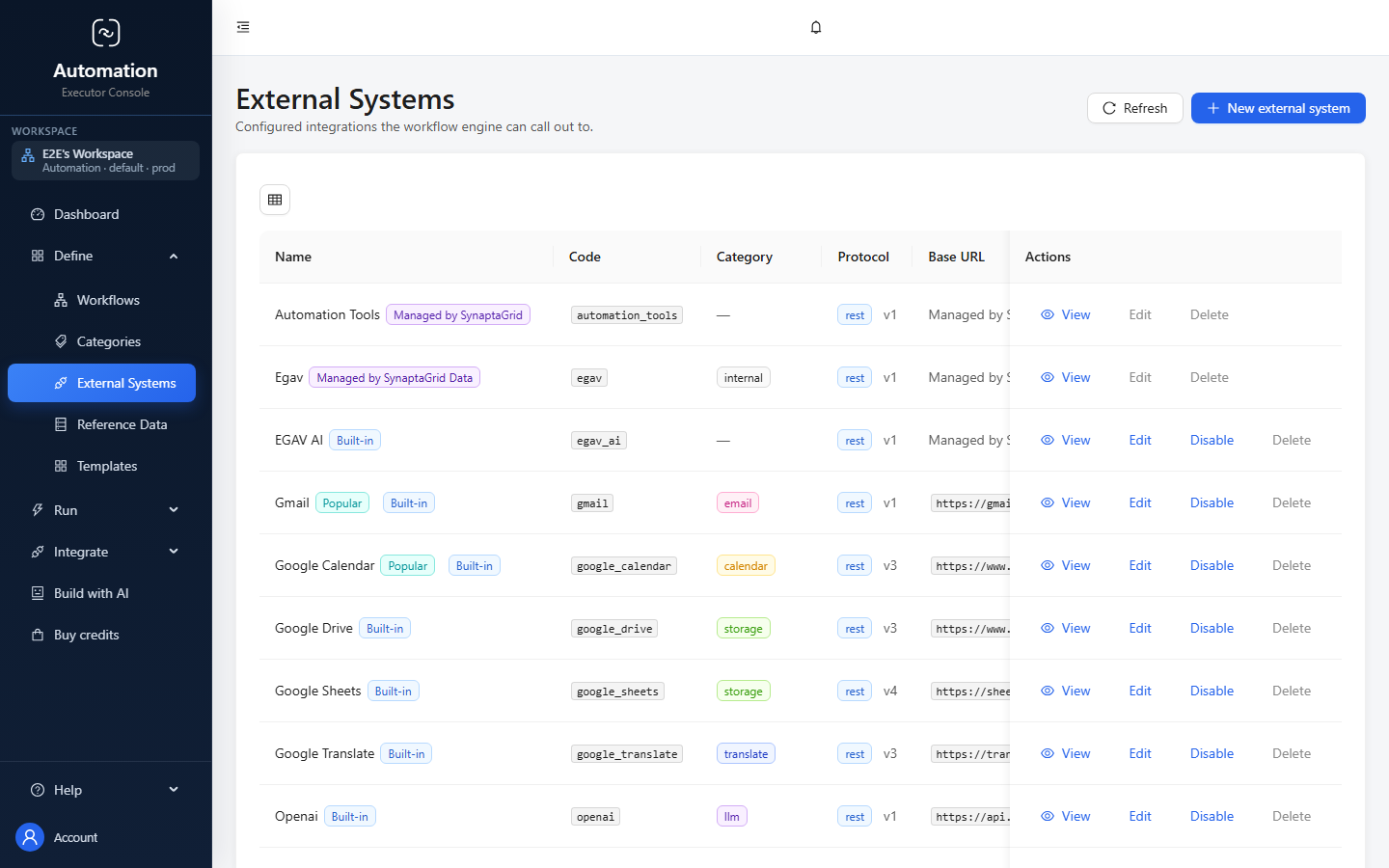Image resolution: width=1389 pixels, height=868 pixels.
Task: Click the Categories tag icon
Action: pos(61,341)
